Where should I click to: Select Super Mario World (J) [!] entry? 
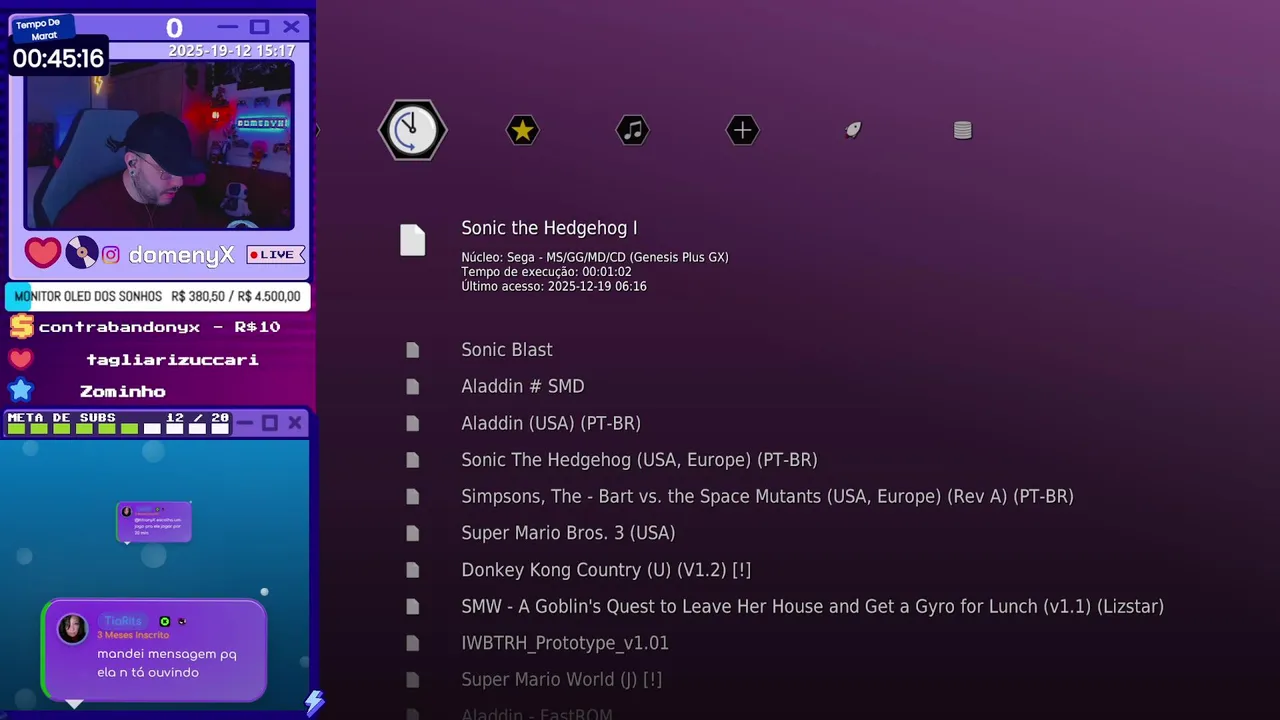tap(562, 680)
